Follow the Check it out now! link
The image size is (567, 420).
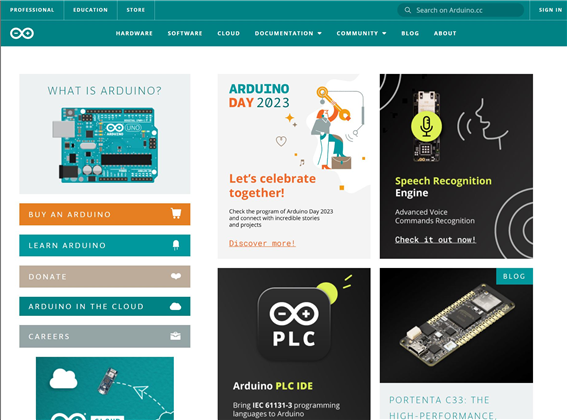(435, 240)
